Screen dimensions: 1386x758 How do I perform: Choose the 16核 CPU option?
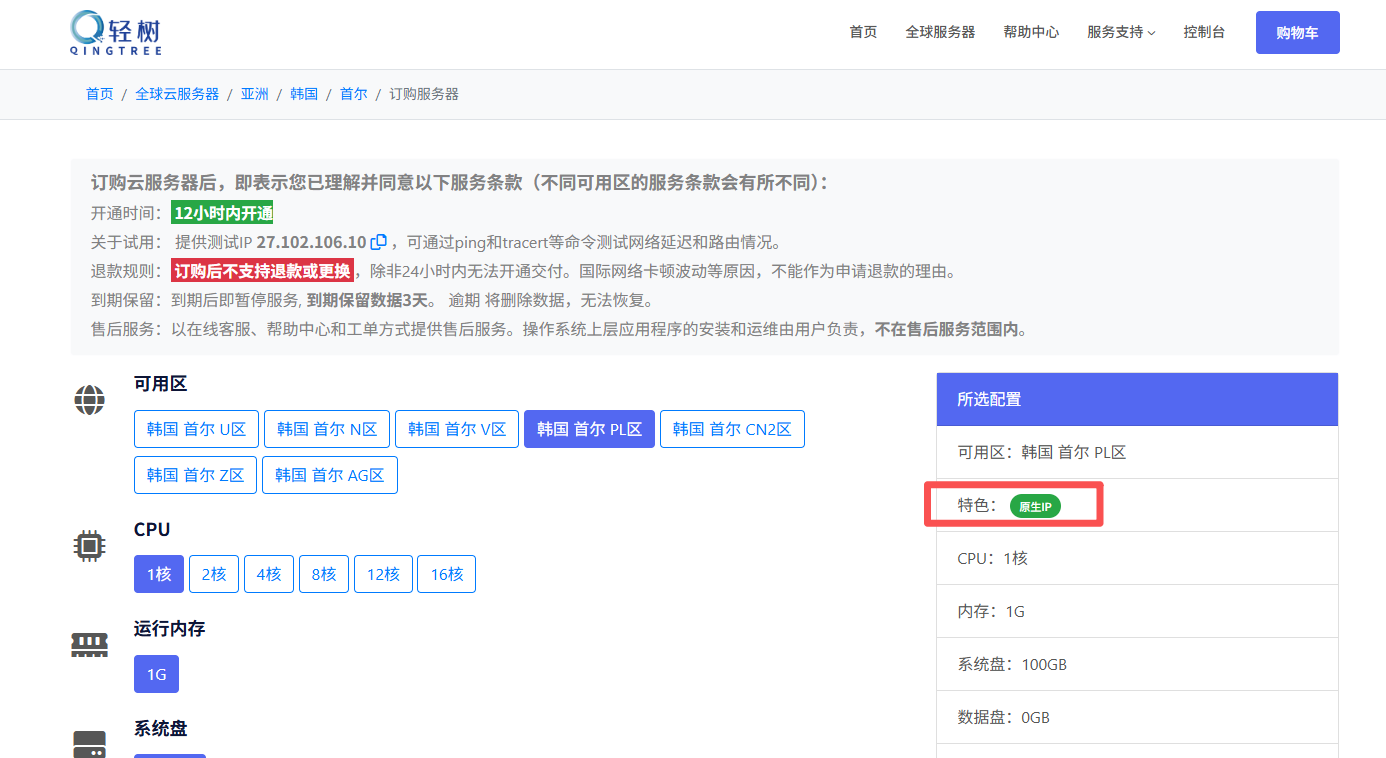tap(446, 574)
